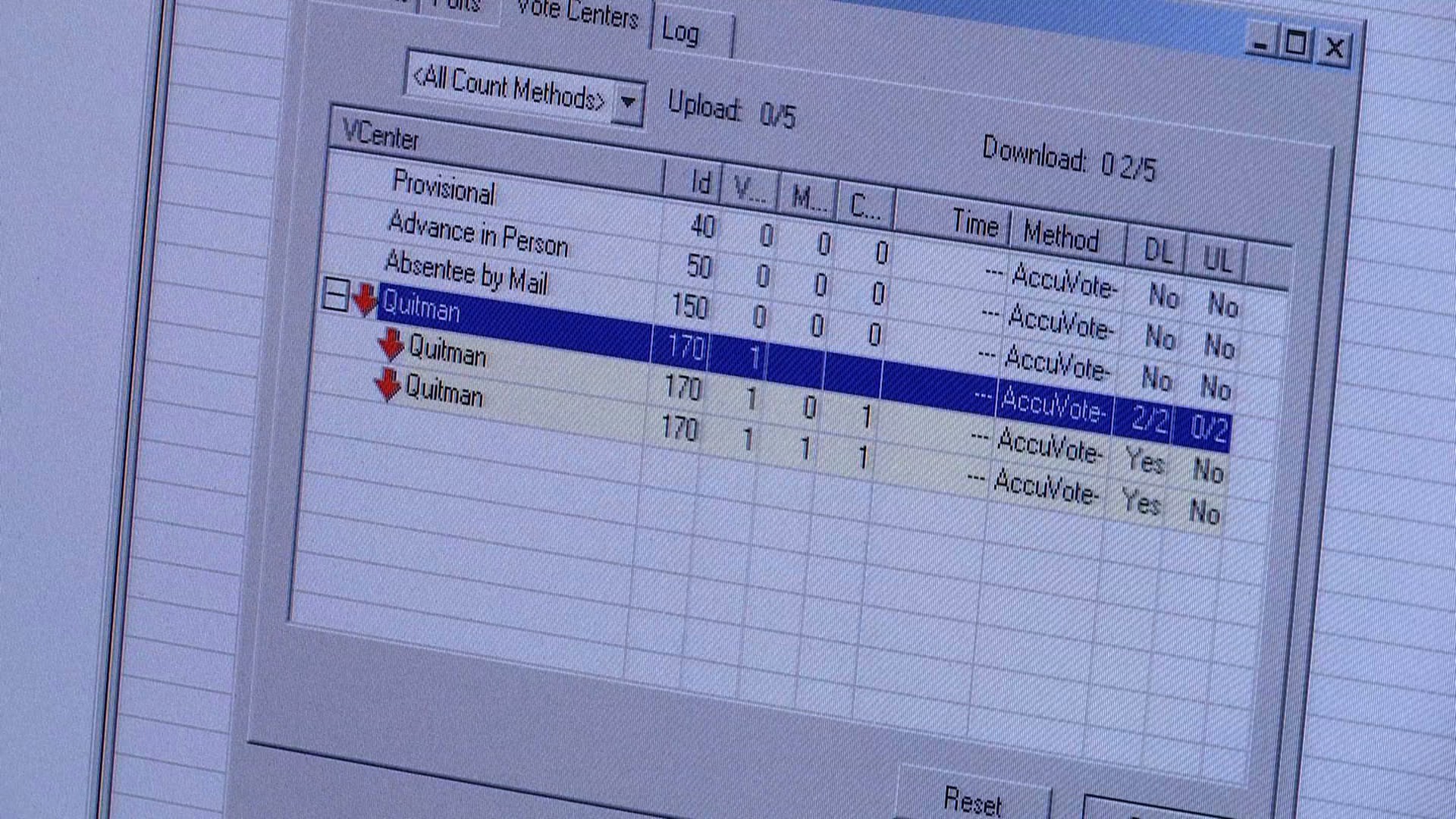Click the UL column header
This screenshot has height=819, width=1456.
tap(1216, 259)
